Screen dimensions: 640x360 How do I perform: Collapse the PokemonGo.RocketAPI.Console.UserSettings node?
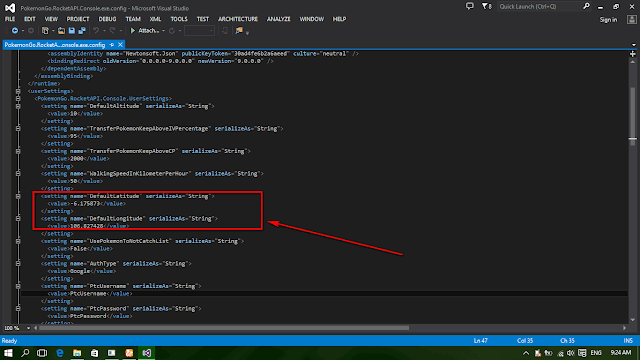coord(18,98)
